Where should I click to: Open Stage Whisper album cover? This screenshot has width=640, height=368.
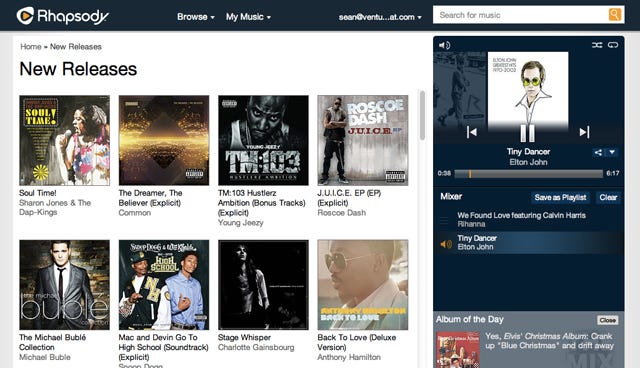263,285
